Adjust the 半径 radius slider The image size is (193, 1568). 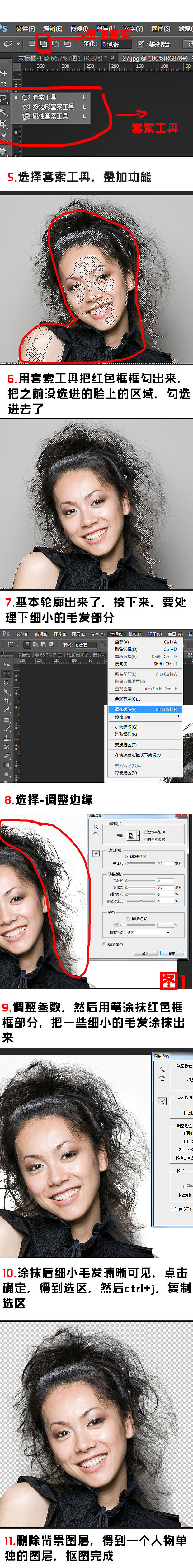coord(140,863)
